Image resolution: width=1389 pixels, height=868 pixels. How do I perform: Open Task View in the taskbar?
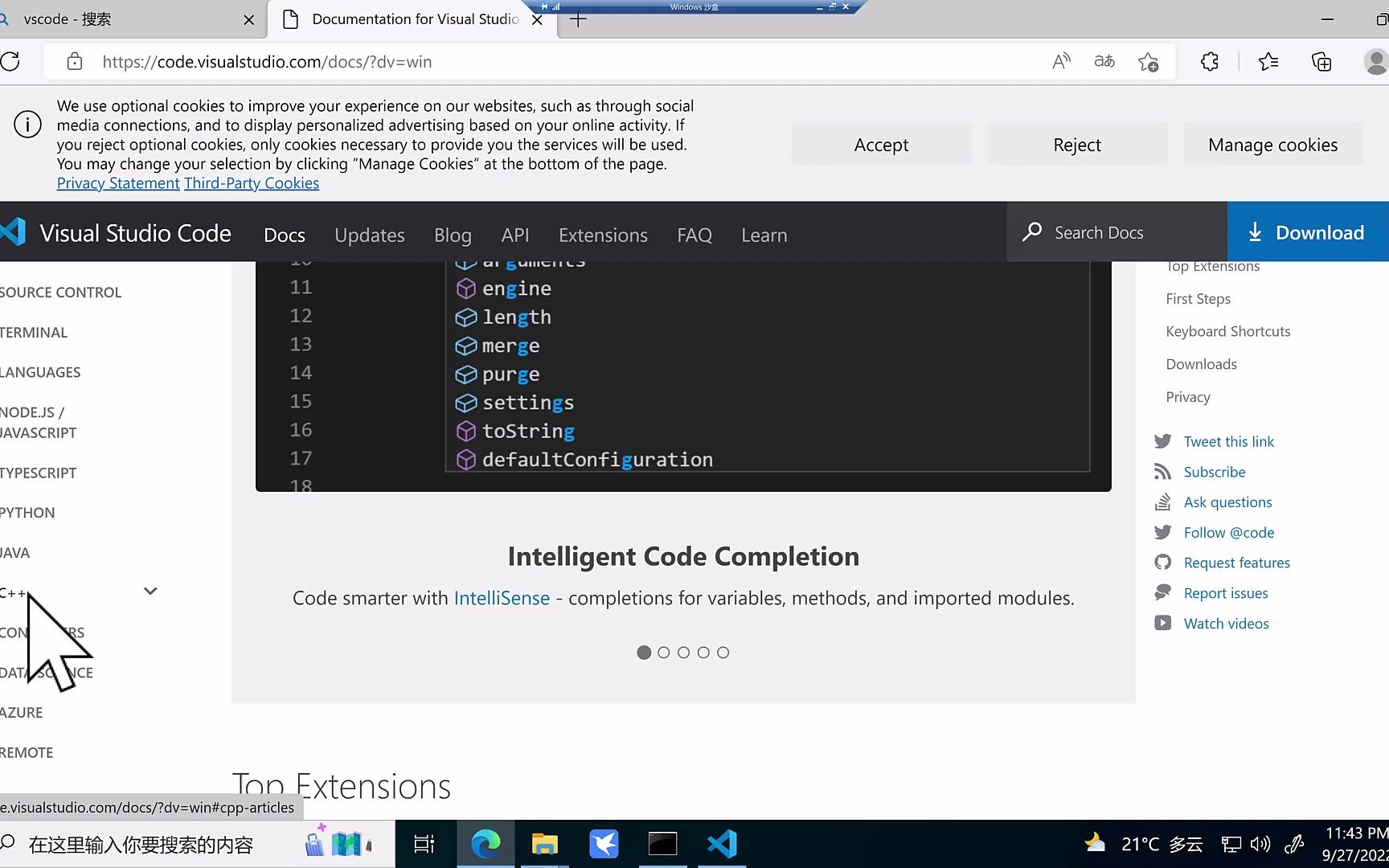pyautogui.click(x=424, y=844)
